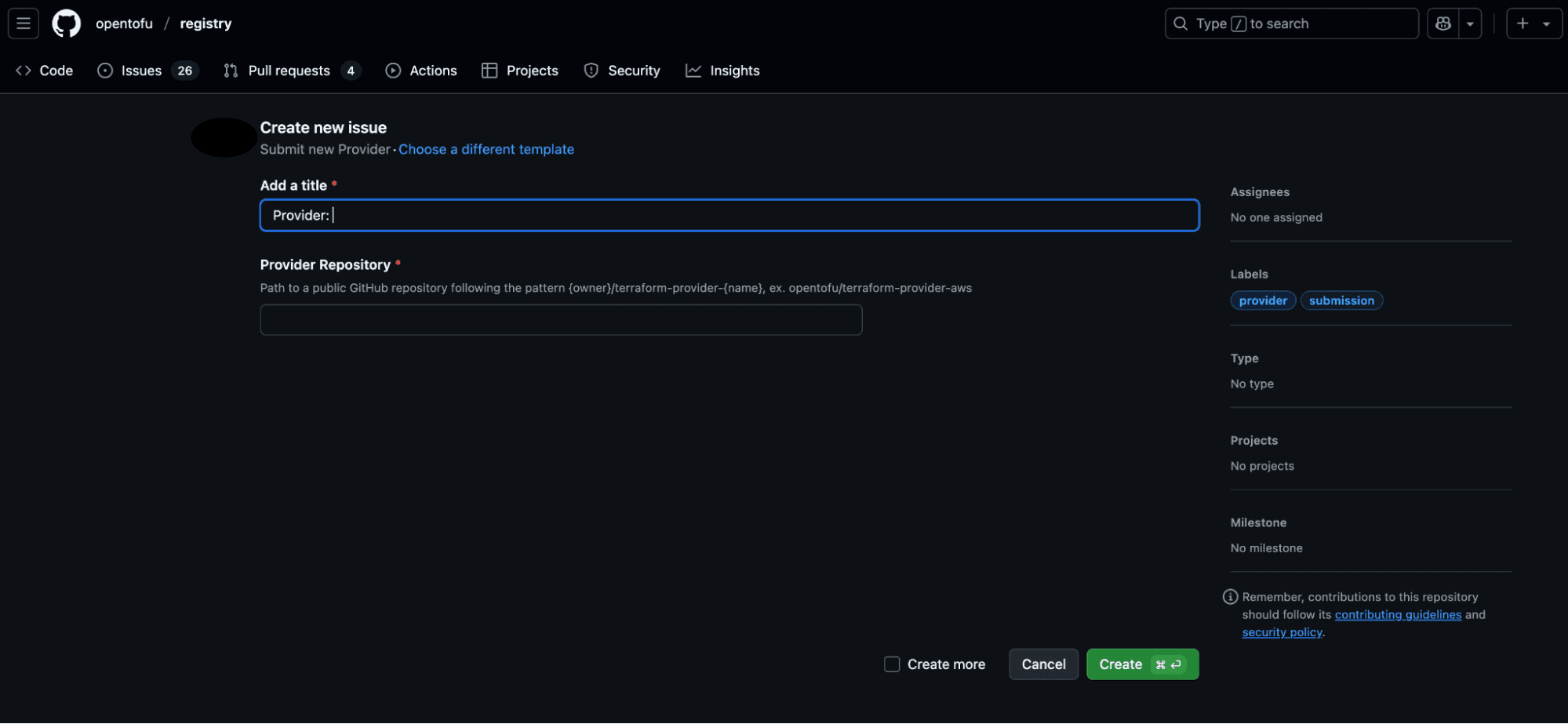The width and height of the screenshot is (1568, 724).
Task: Click the info icon by contribution reminder
Action: [x=1230, y=597]
